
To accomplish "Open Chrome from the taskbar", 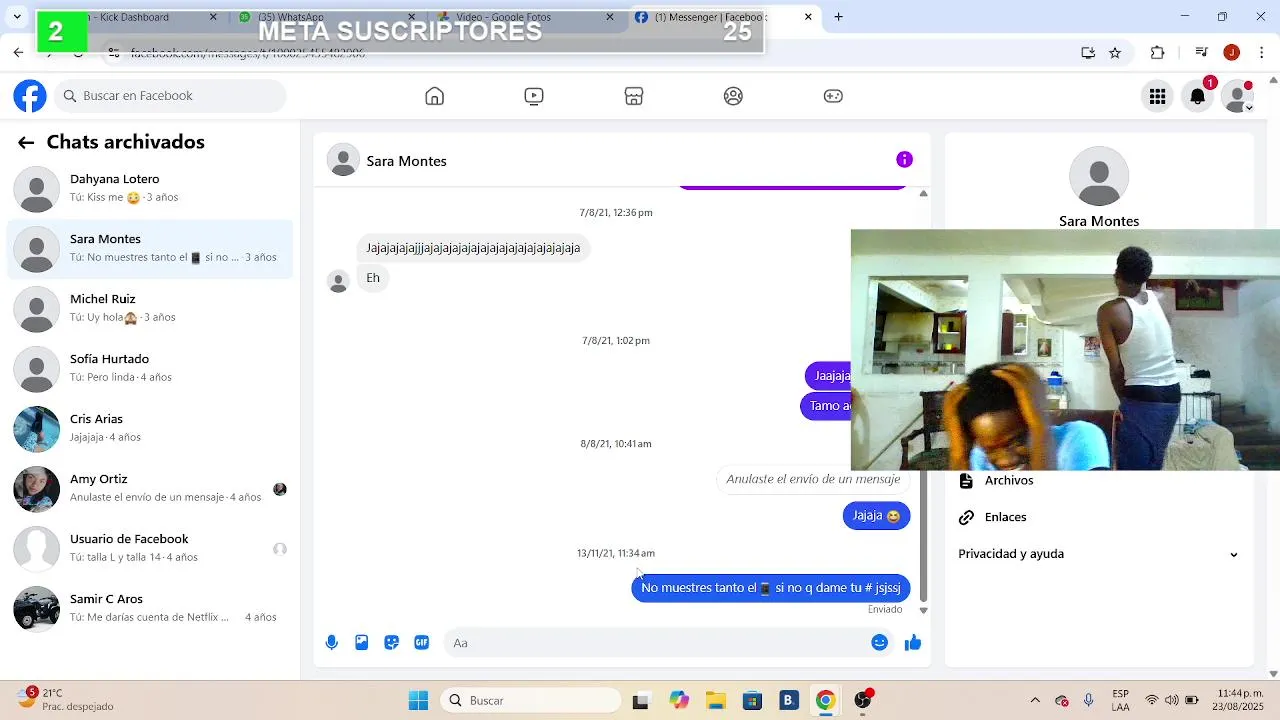I will coord(826,701).
